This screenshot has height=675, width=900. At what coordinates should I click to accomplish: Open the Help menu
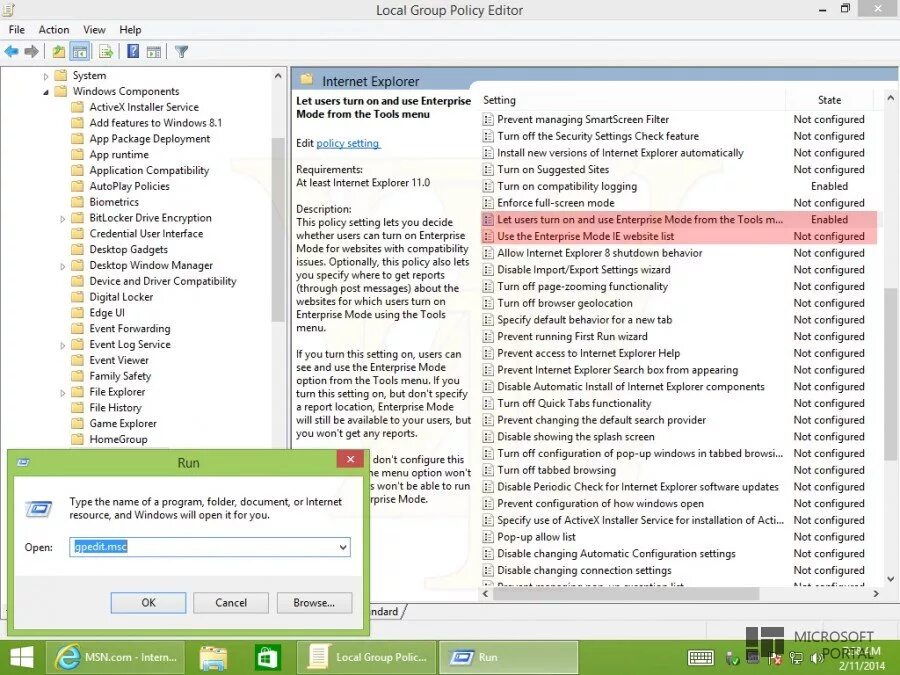[x=130, y=30]
